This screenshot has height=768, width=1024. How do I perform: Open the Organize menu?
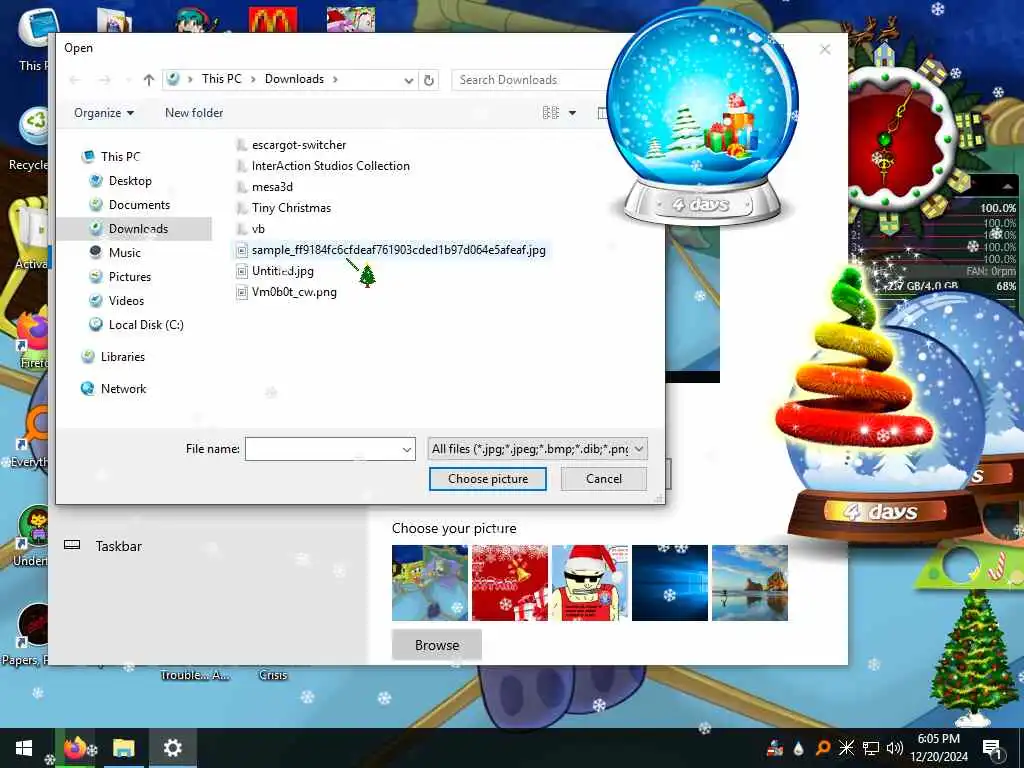click(104, 113)
